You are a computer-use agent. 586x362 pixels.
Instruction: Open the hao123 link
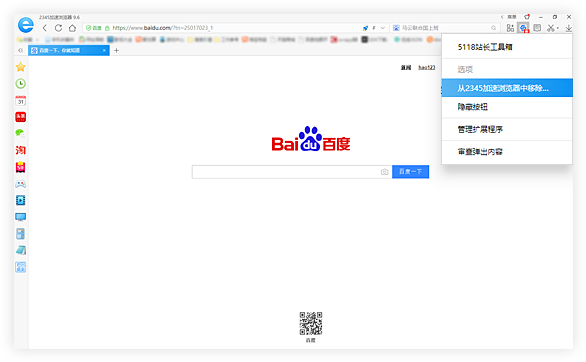[426, 68]
